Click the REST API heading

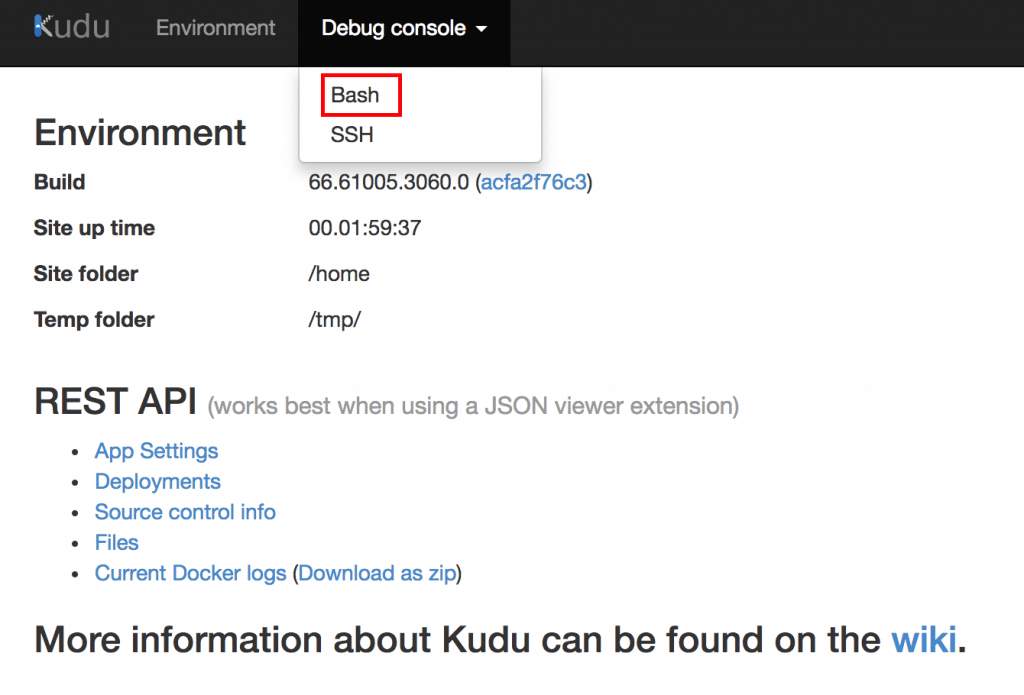pyautogui.click(x=115, y=401)
